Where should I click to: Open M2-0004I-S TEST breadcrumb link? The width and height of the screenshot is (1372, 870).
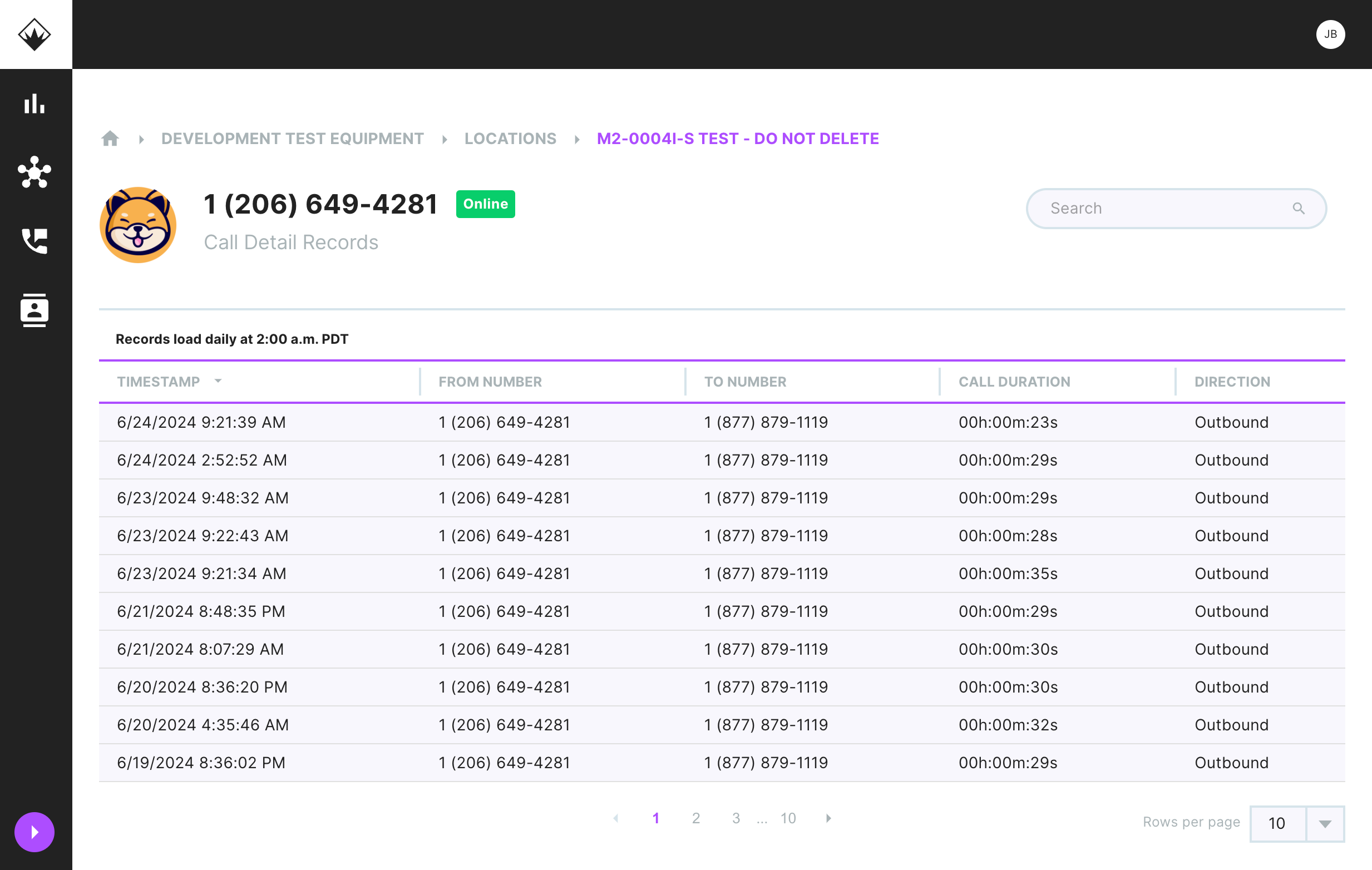click(737, 138)
